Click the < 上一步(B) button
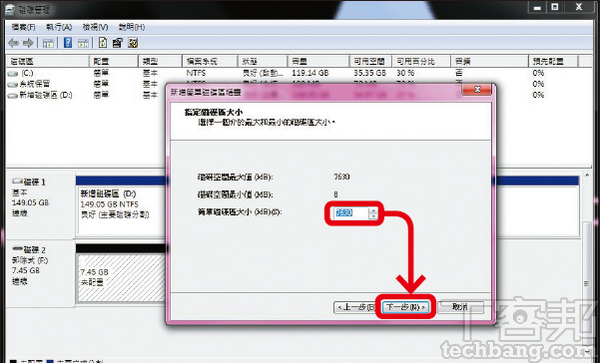Screen dimensions: 600x363 pos(354,307)
